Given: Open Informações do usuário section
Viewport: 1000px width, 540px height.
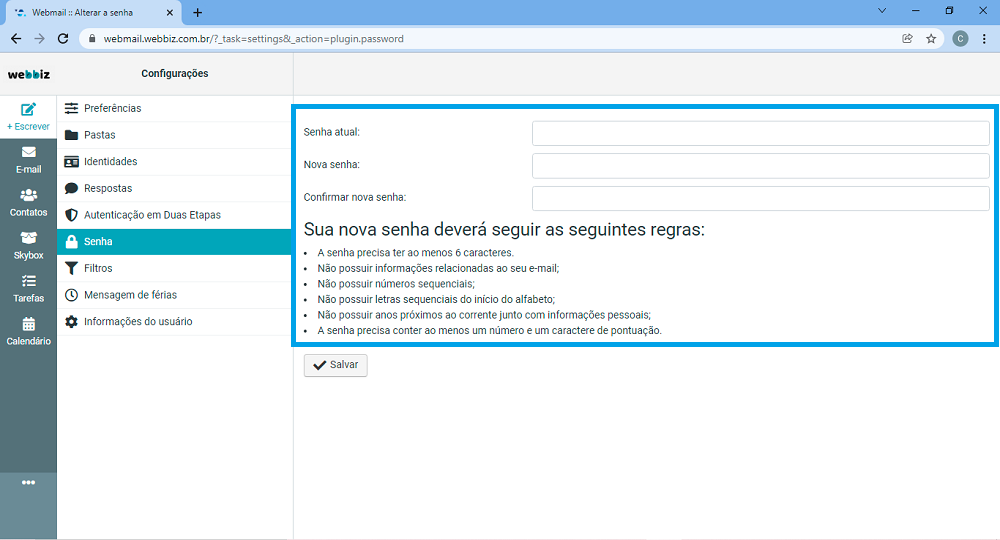Looking at the screenshot, I should click(x=137, y=322).
